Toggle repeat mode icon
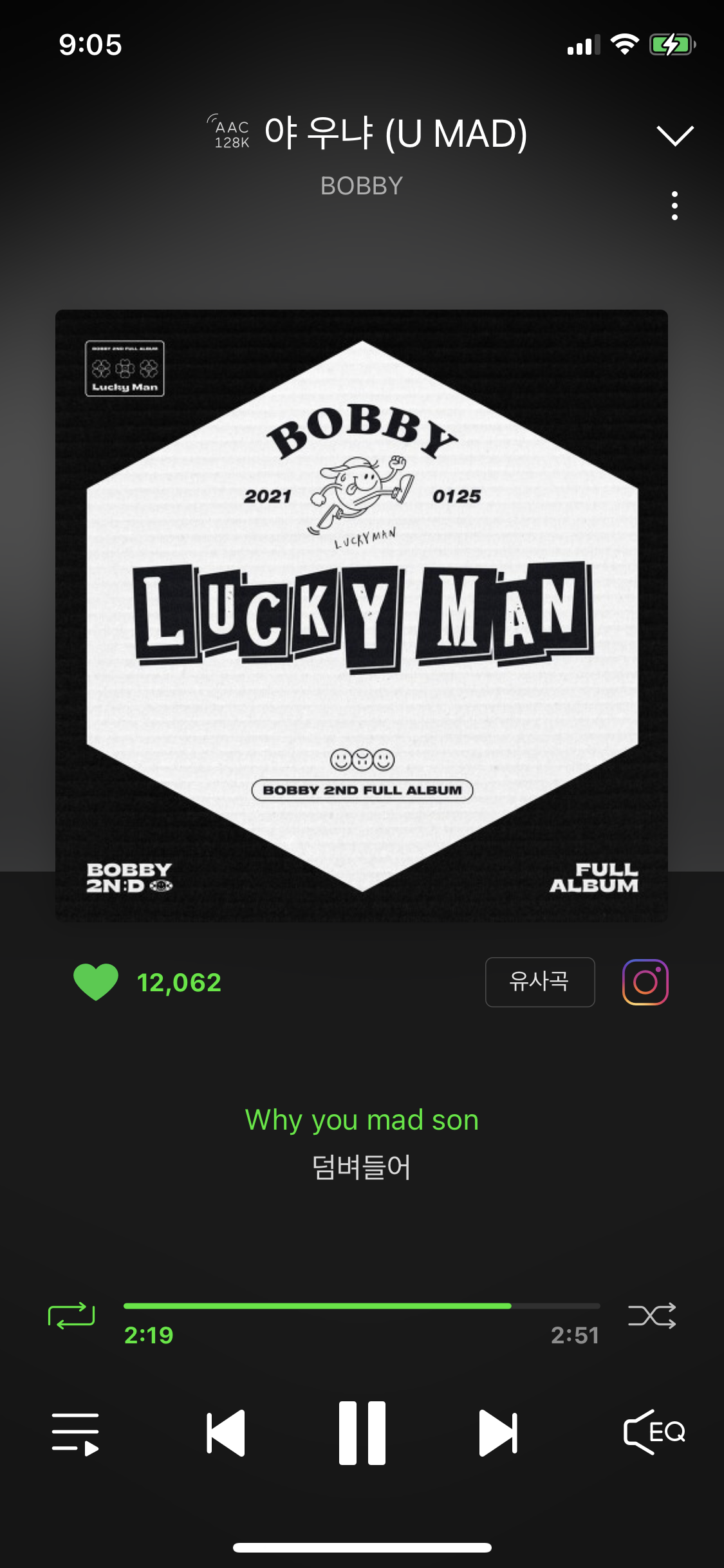724x1568 pixels. pos(71,1316)
